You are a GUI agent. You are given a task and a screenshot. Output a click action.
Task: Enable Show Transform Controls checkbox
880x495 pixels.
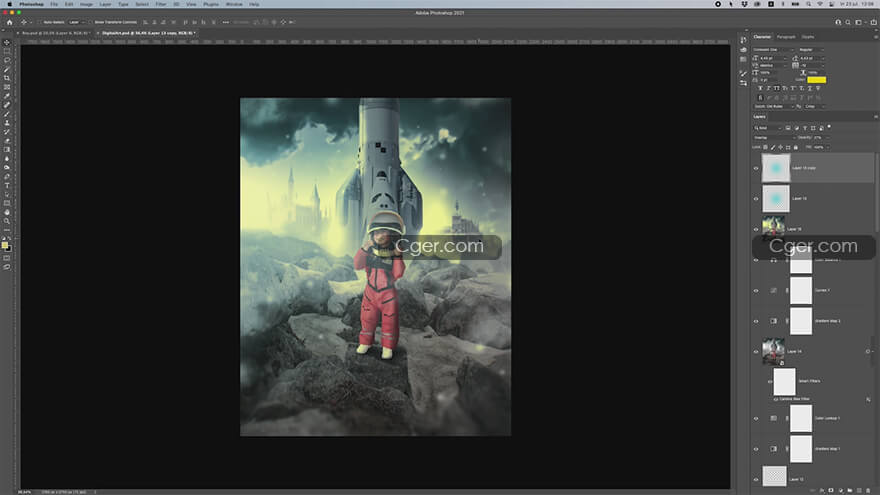pos(91,22)
